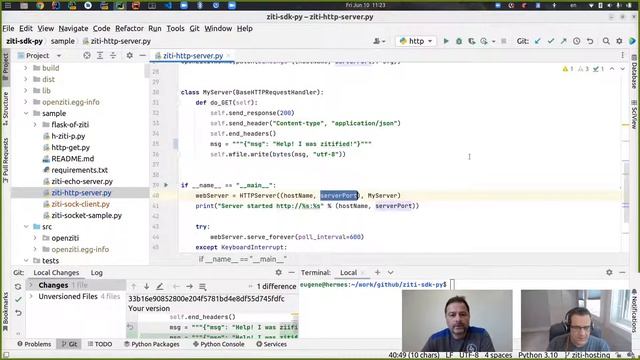This screenshot has height=360, width=640.
Task: Show Git history clock icon
Action: point(576,41)
